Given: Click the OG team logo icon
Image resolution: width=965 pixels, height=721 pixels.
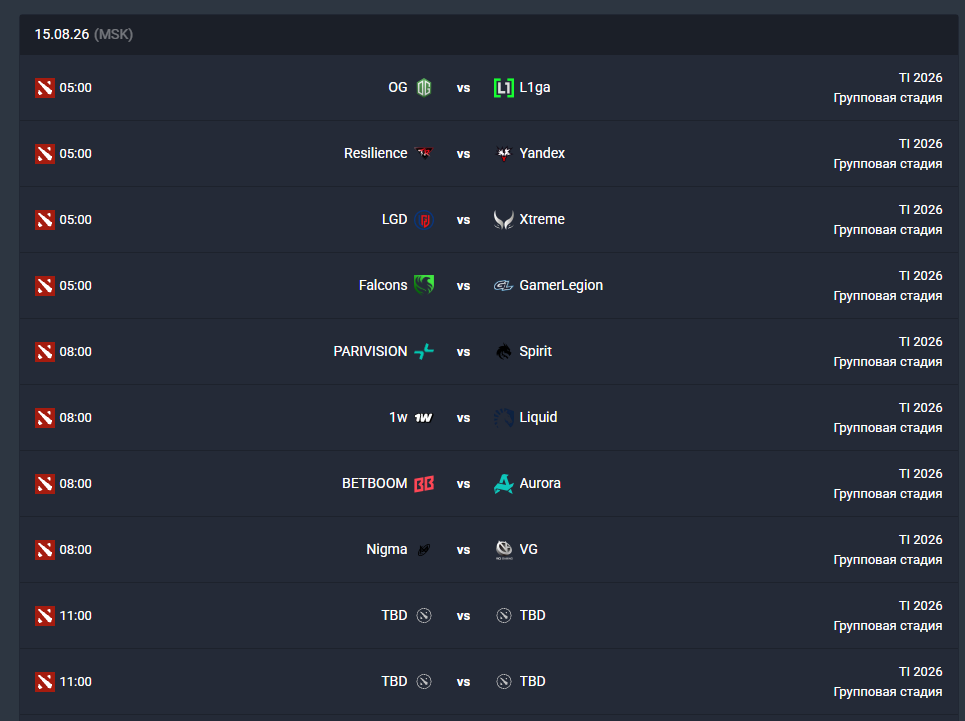Looking at the screenshot, I should [x=423, y=88].
